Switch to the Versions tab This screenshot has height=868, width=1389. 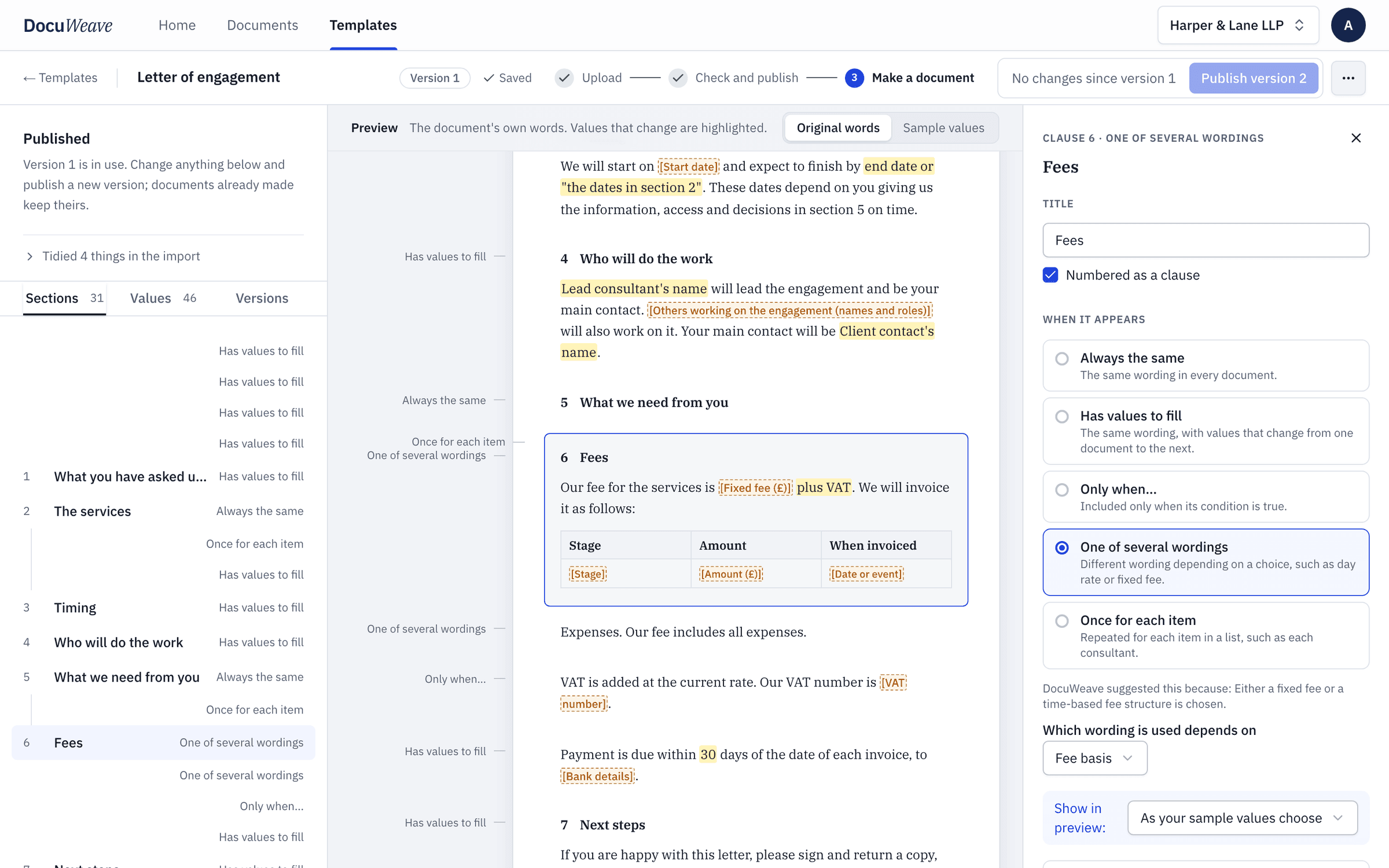click(x=262, y=298)
